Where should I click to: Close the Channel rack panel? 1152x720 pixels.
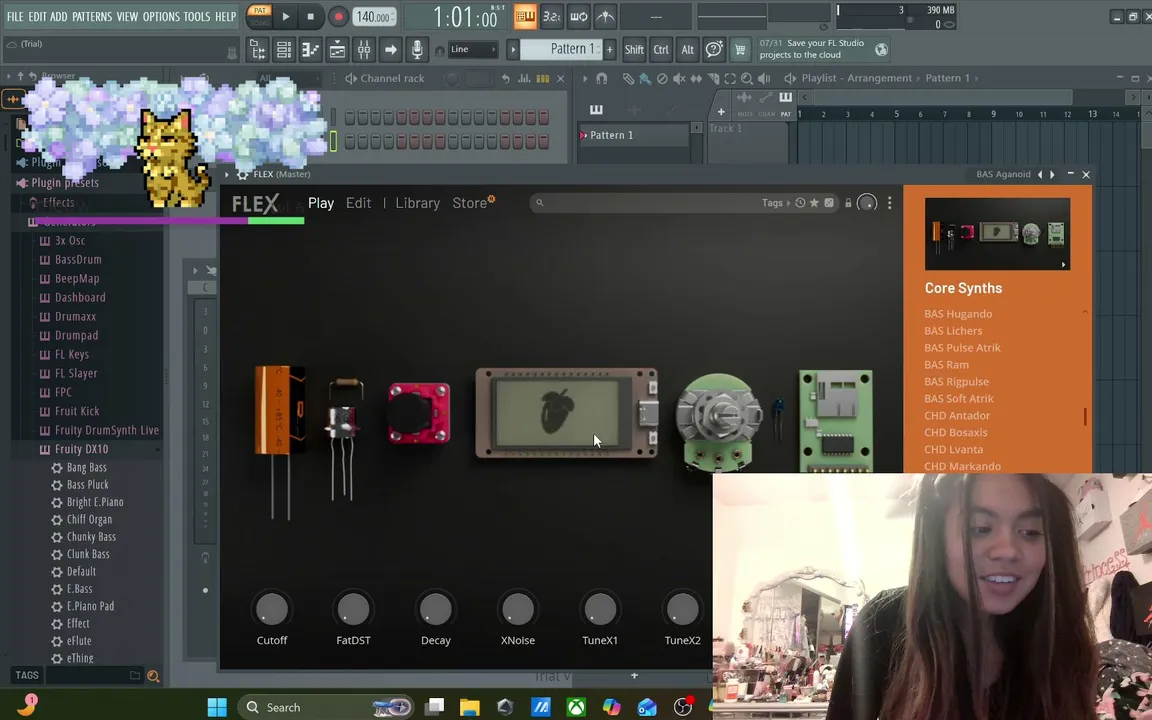[561, 78]
